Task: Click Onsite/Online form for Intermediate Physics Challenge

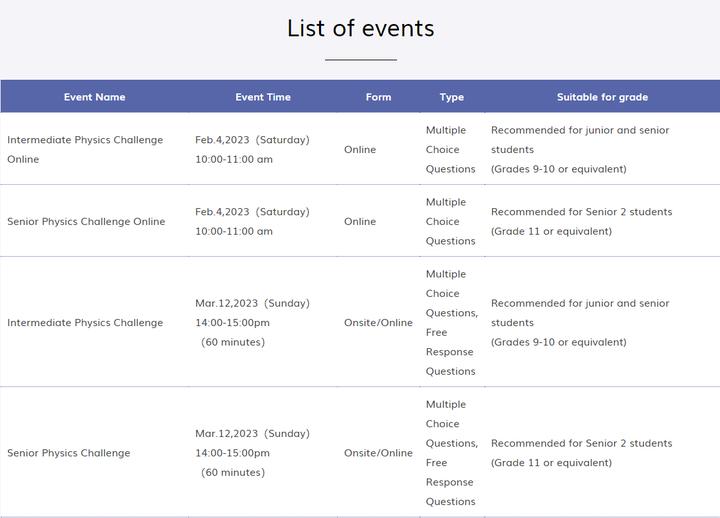Action: 378,322
